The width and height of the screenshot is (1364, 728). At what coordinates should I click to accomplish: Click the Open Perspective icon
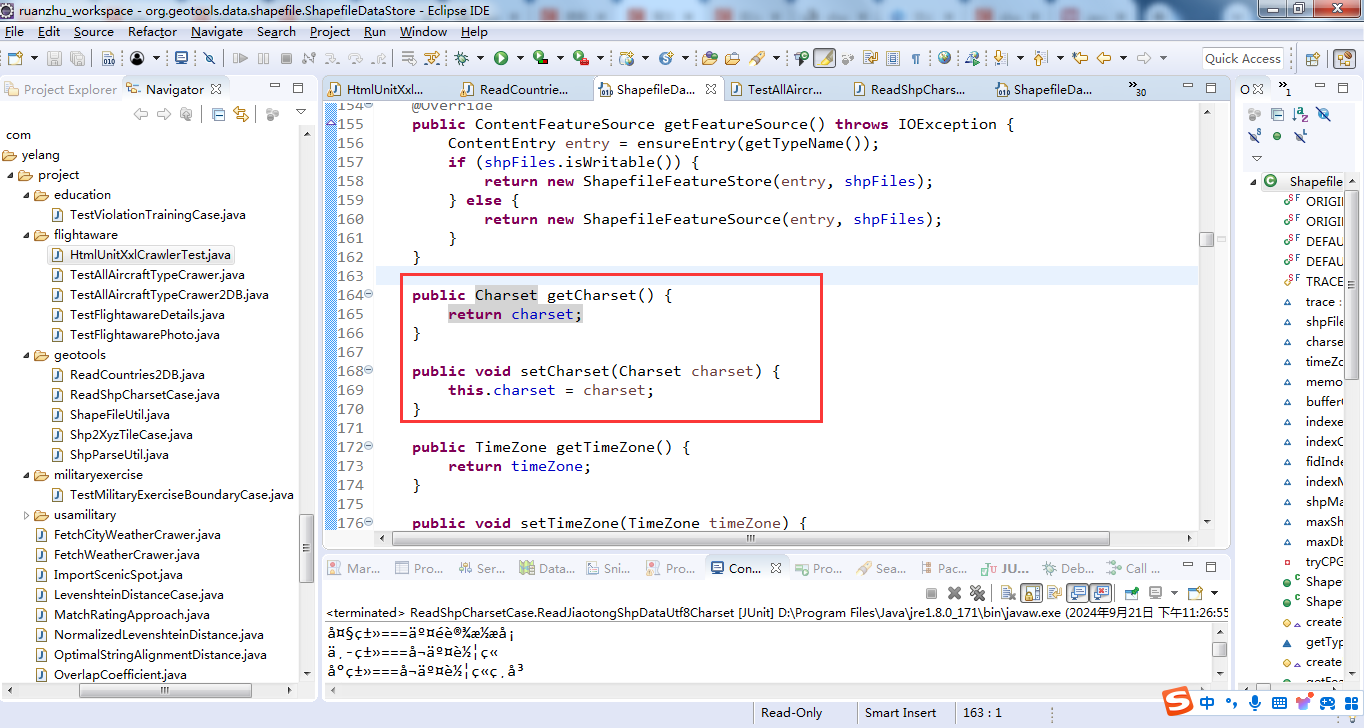tap(1313, 58)
